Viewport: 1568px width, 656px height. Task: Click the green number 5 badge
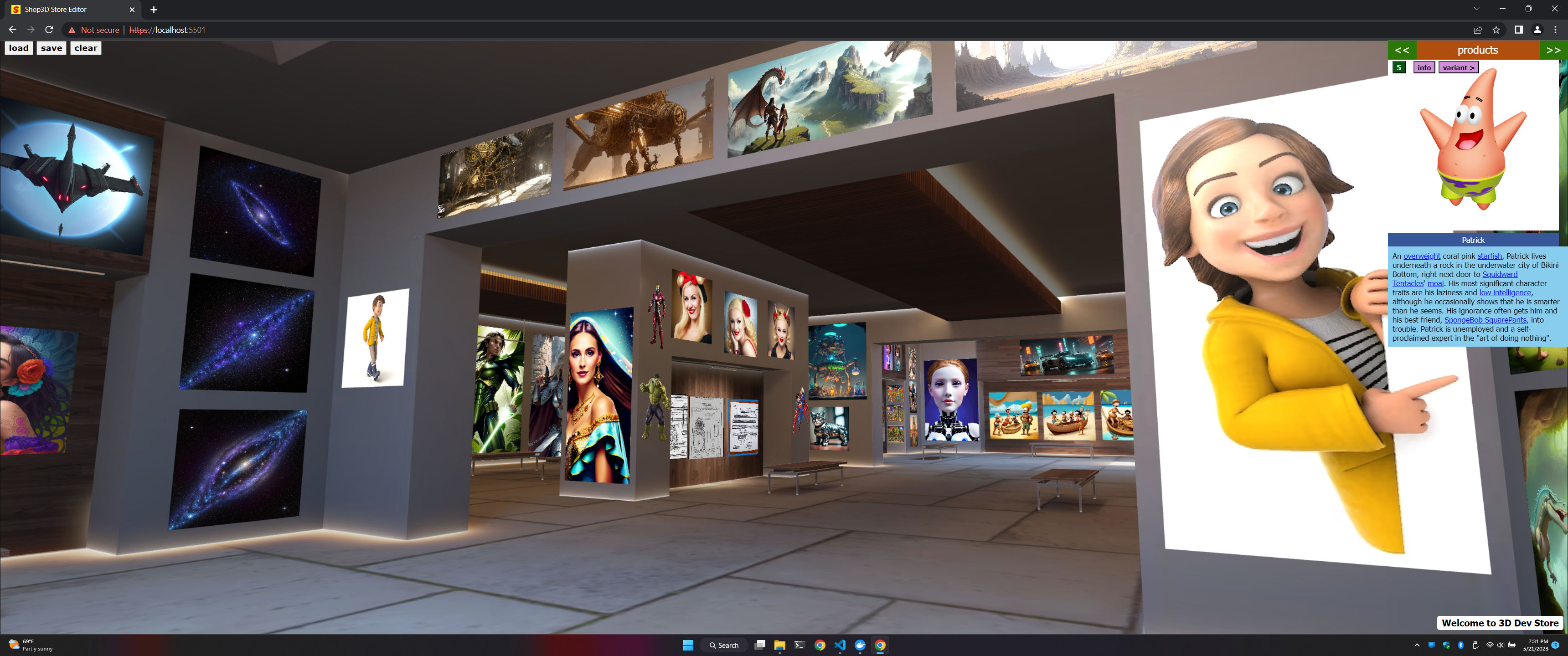point(1399,67)
